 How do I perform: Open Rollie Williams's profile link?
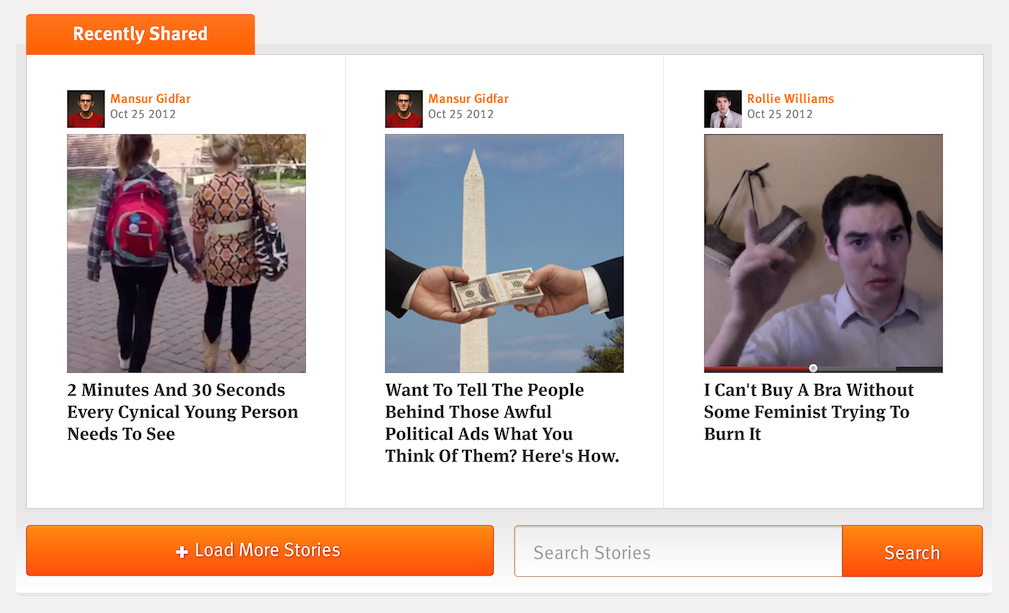click(x=792, y=98)
